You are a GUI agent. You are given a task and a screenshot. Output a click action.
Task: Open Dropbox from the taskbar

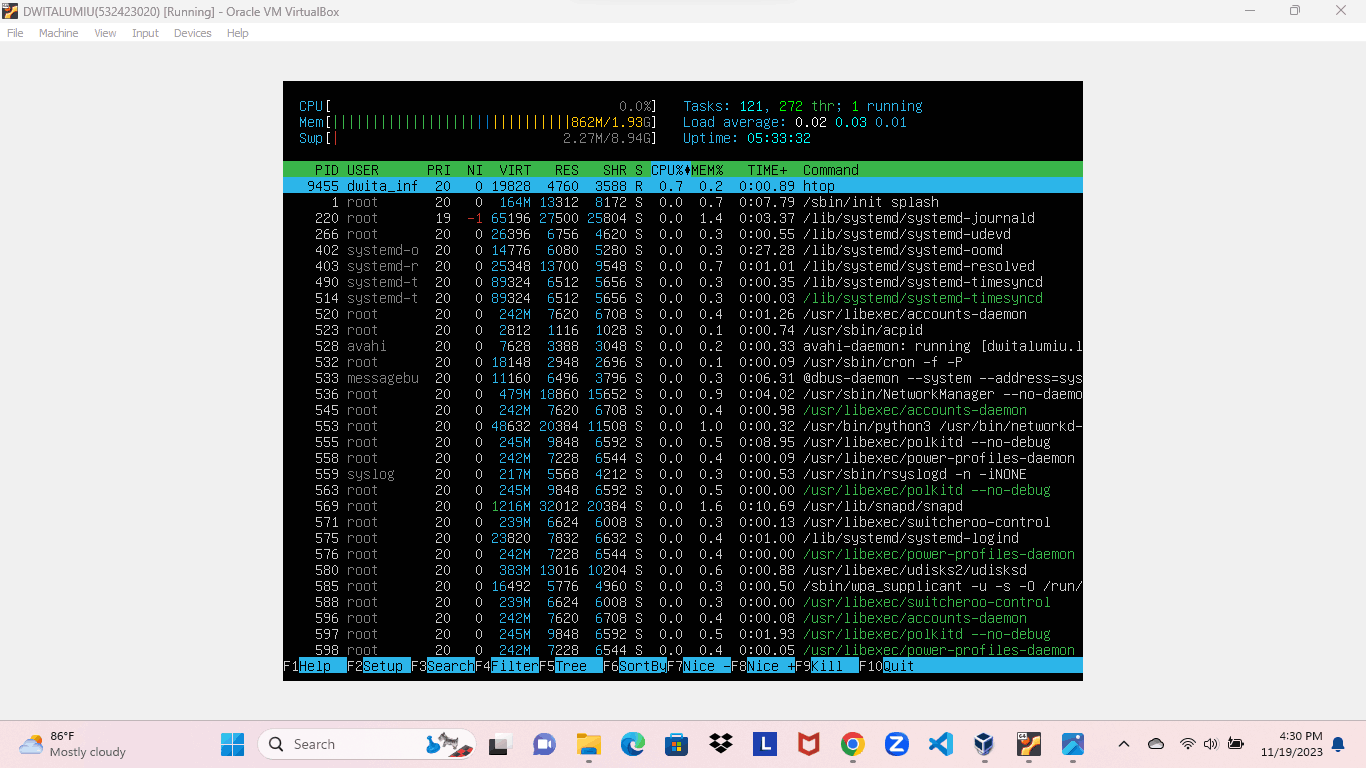coord(721,744)
